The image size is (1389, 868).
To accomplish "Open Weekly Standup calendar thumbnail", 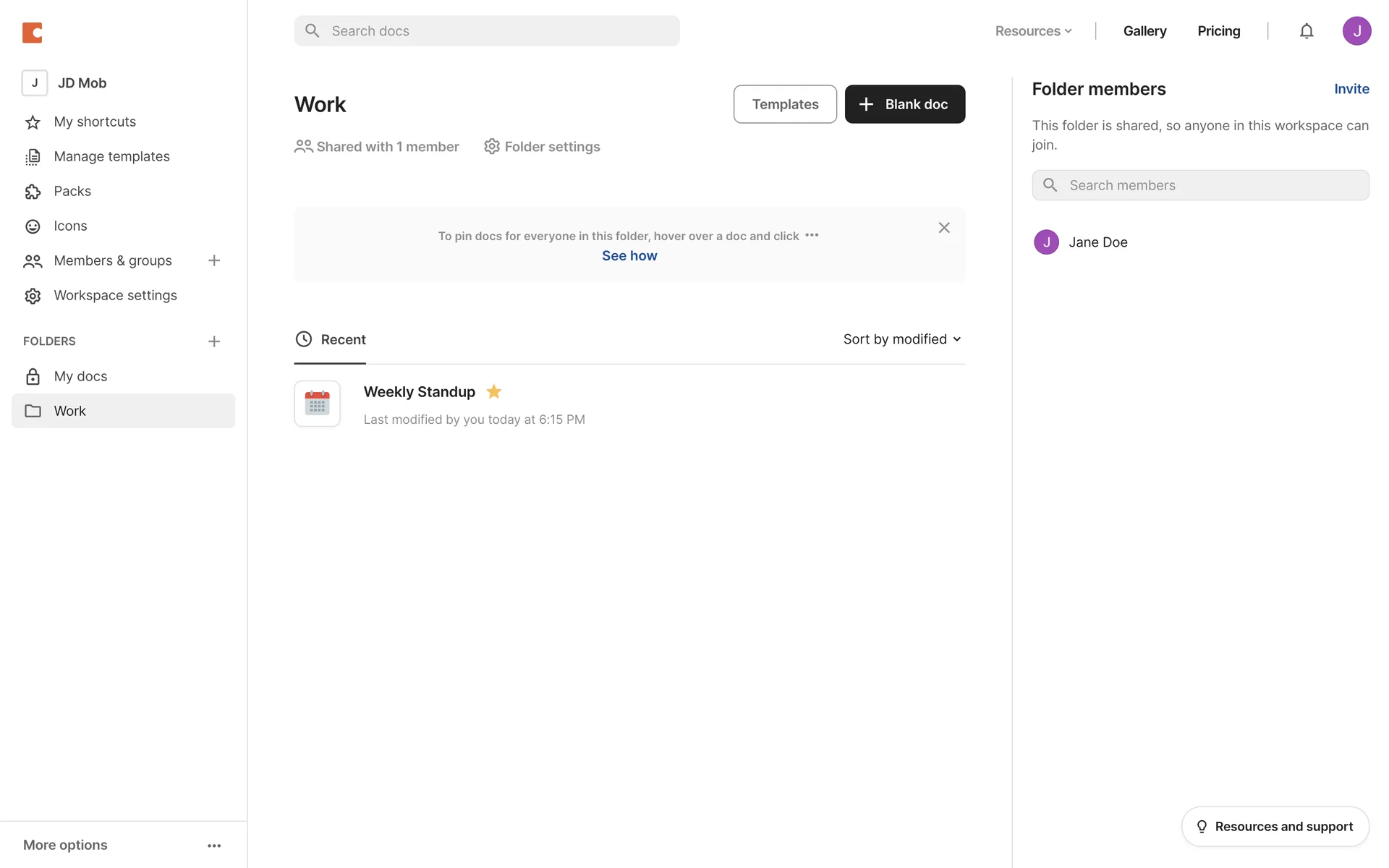I will pyautogui.click(x=317, y=404).
